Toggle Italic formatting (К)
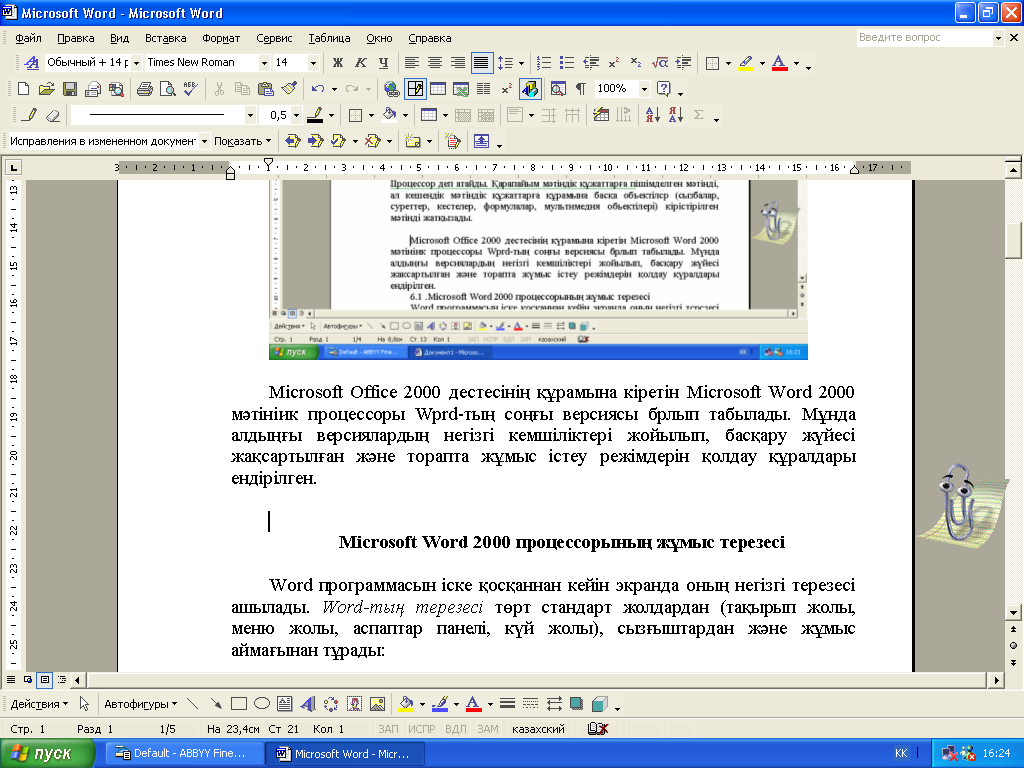The width and height of the screenshot is (1024, 768). pyautogui.click(x=360, y=63)
